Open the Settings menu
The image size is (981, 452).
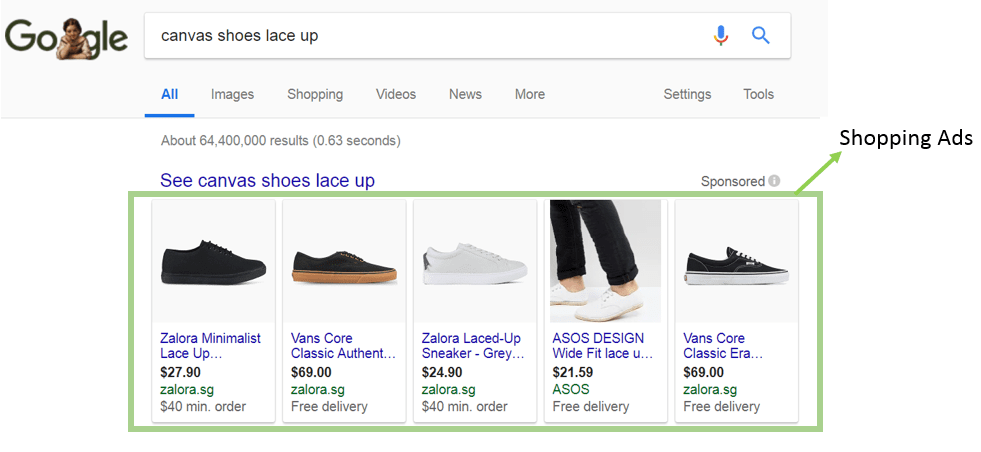[687, 94]
